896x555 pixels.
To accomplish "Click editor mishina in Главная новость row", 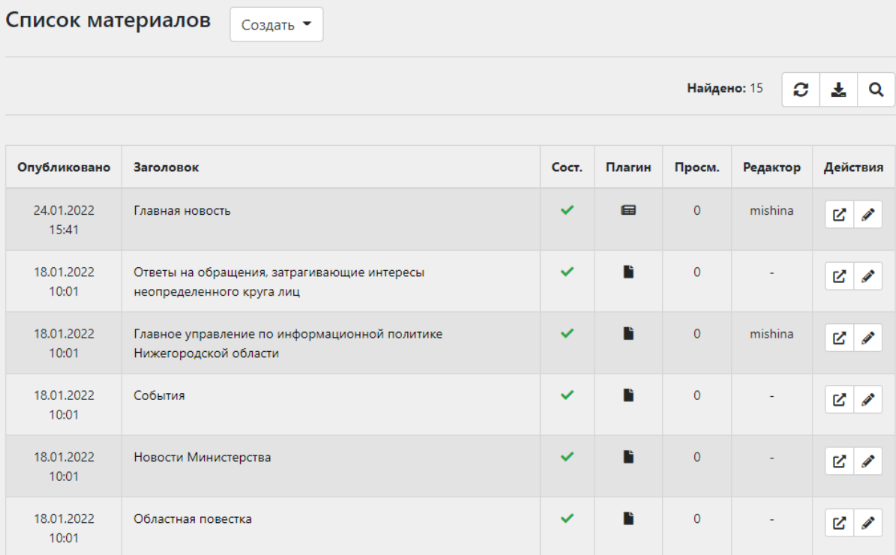I will (771, 210).
